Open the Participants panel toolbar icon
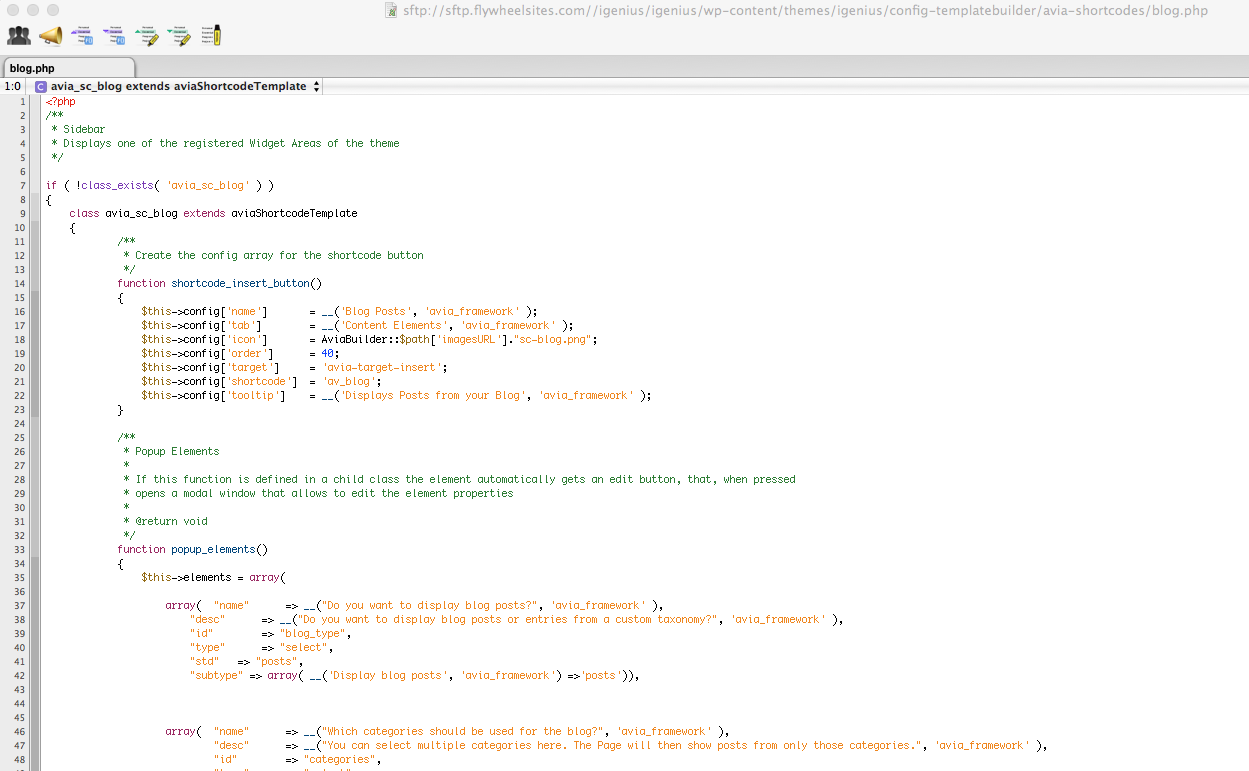This screenshot has width=1249, height=771. [19, 36]
